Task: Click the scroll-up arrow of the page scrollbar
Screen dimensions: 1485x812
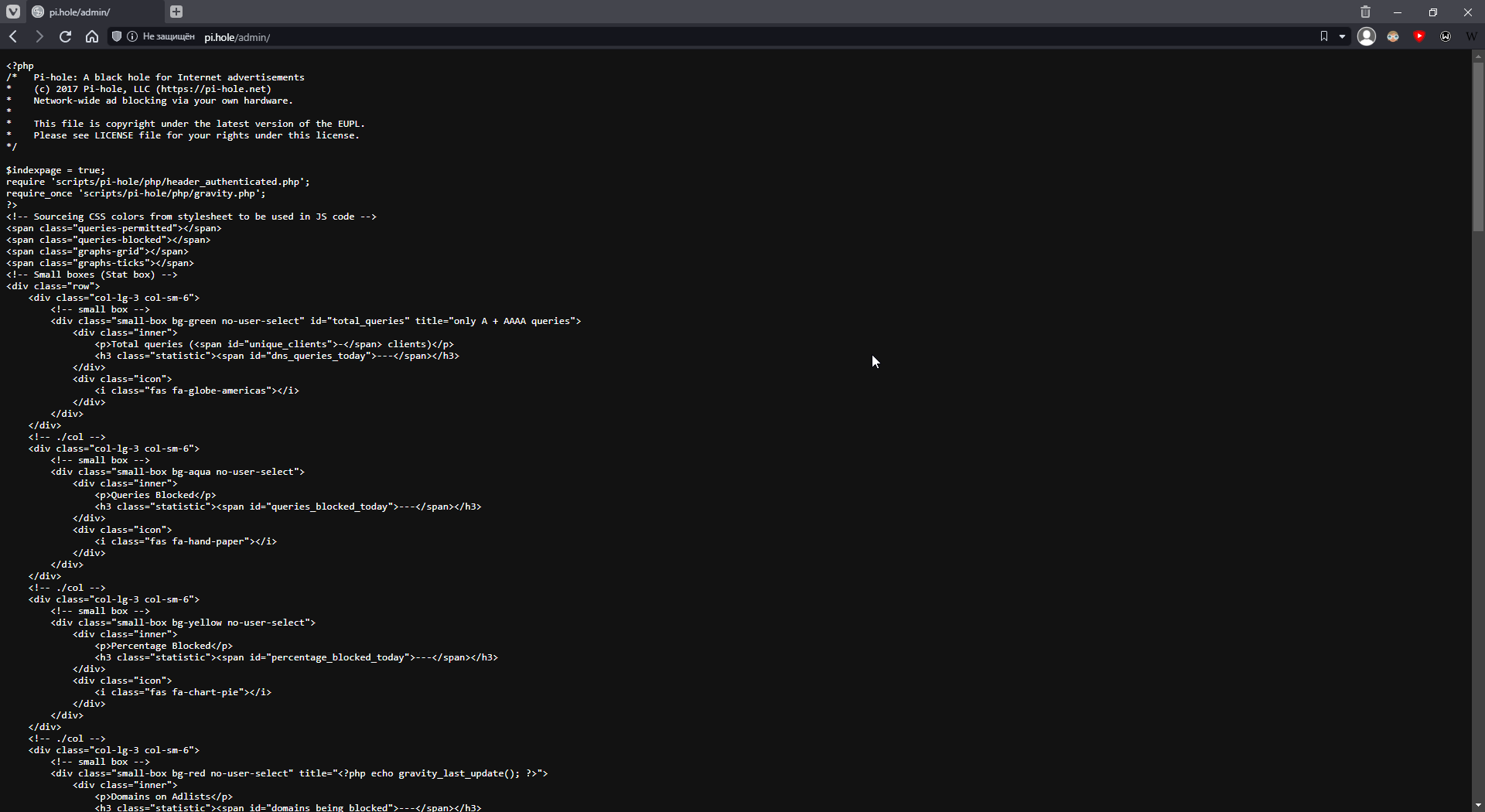Action: point(1478,56)
